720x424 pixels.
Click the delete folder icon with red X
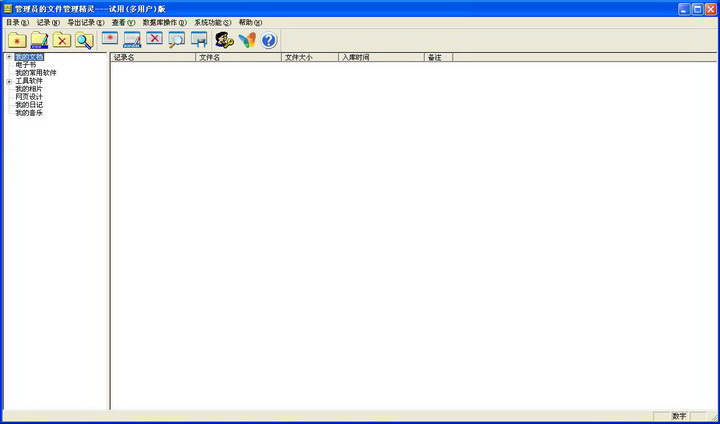pyautogui.click(x=62, y=40)
